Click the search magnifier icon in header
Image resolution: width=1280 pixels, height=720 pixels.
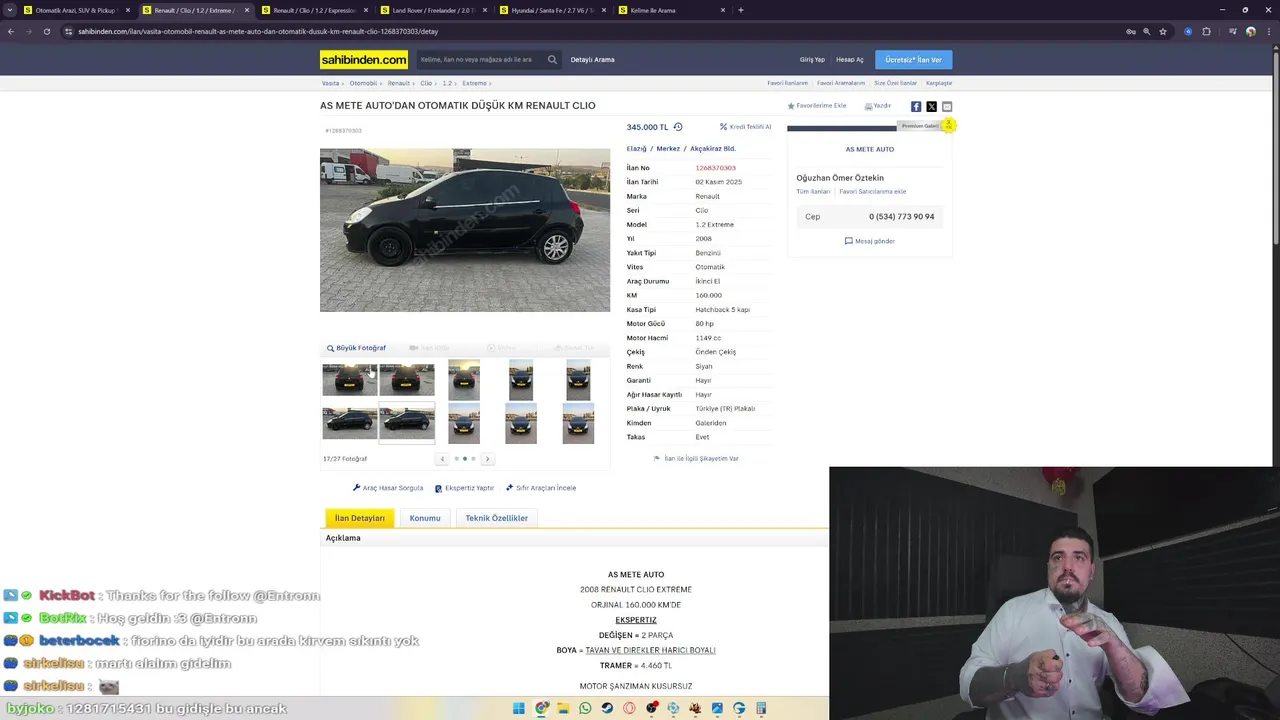552,60
